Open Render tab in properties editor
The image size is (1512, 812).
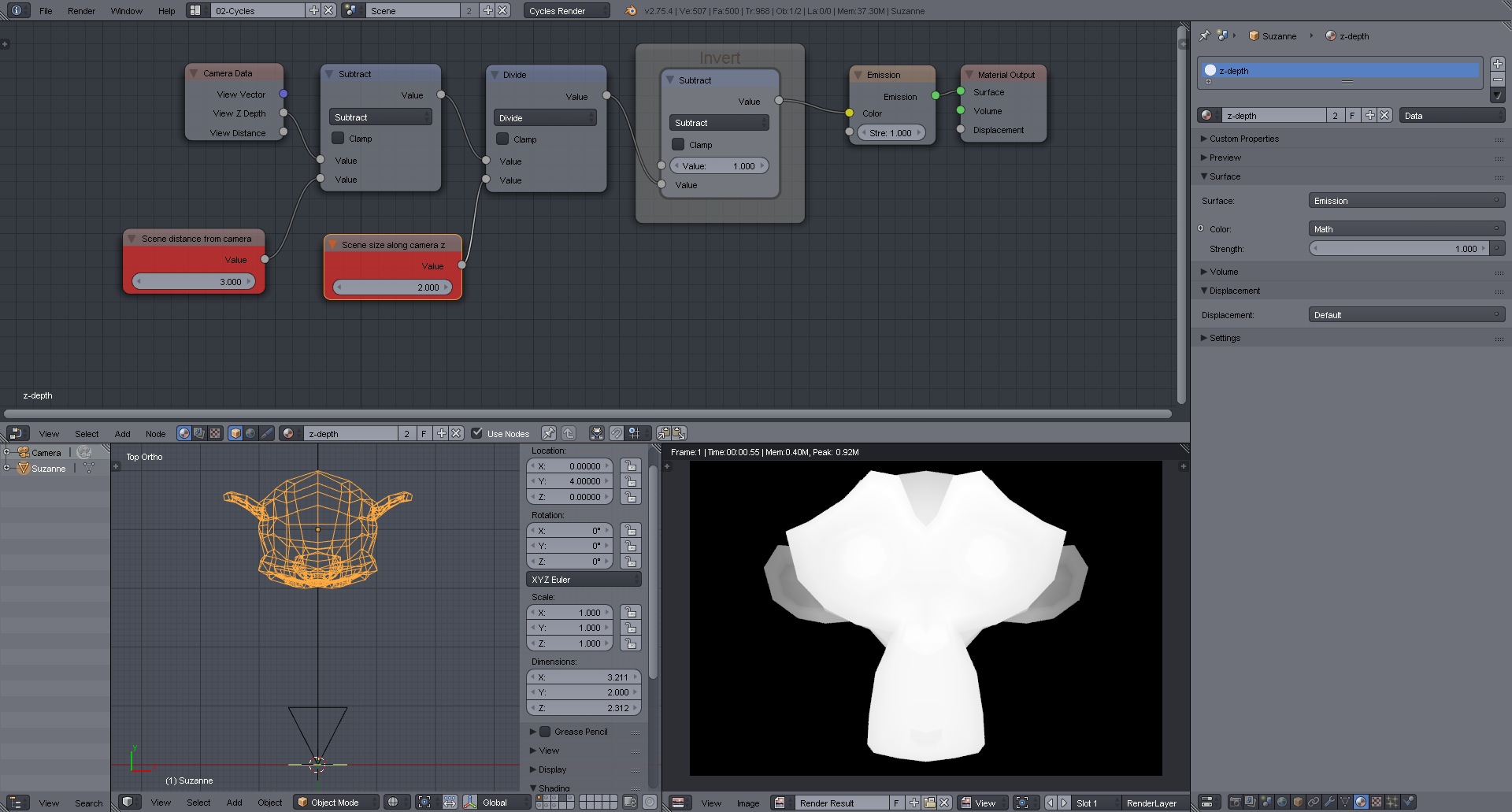[1235, 802]
